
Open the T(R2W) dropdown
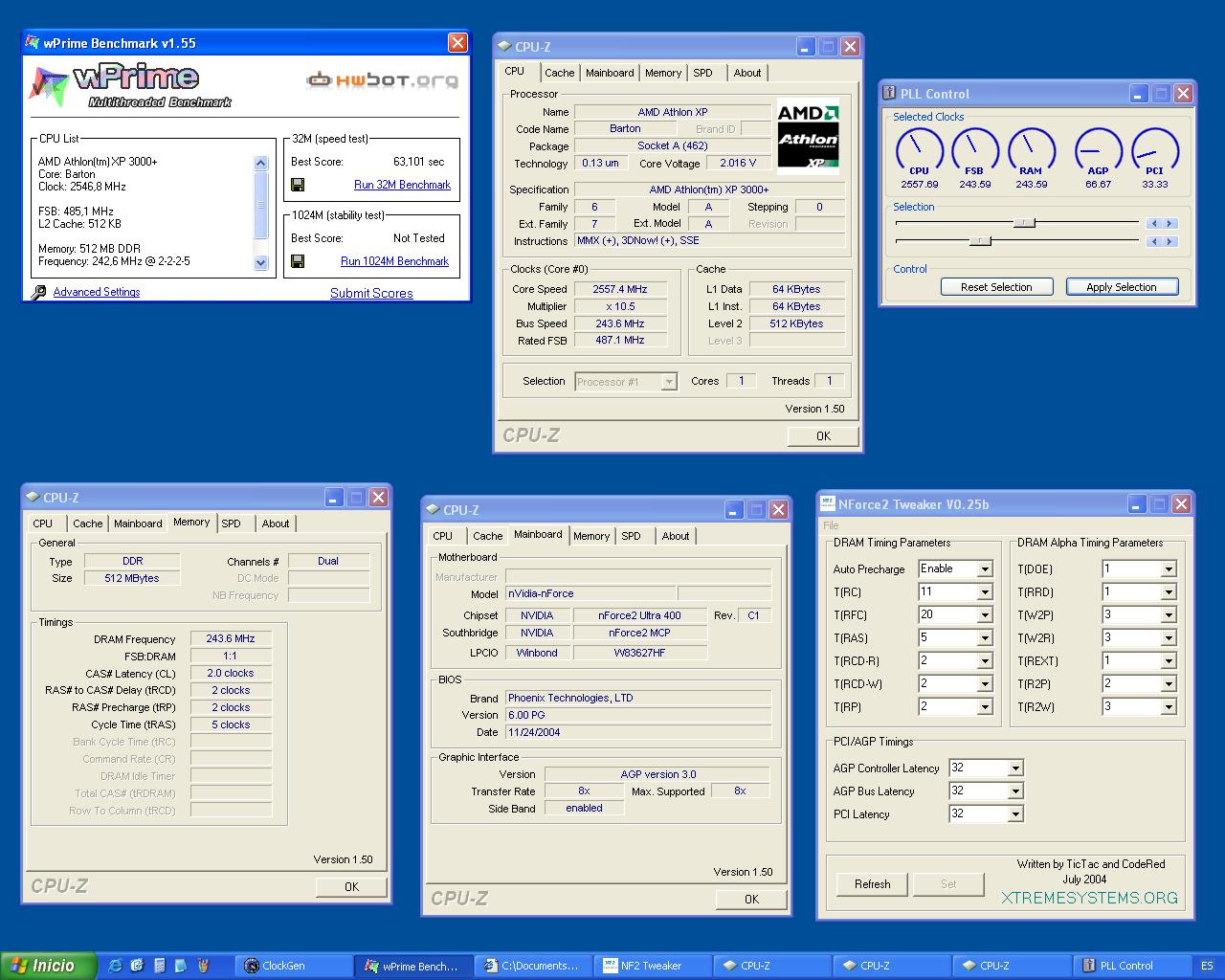(x=1168, y=707)
